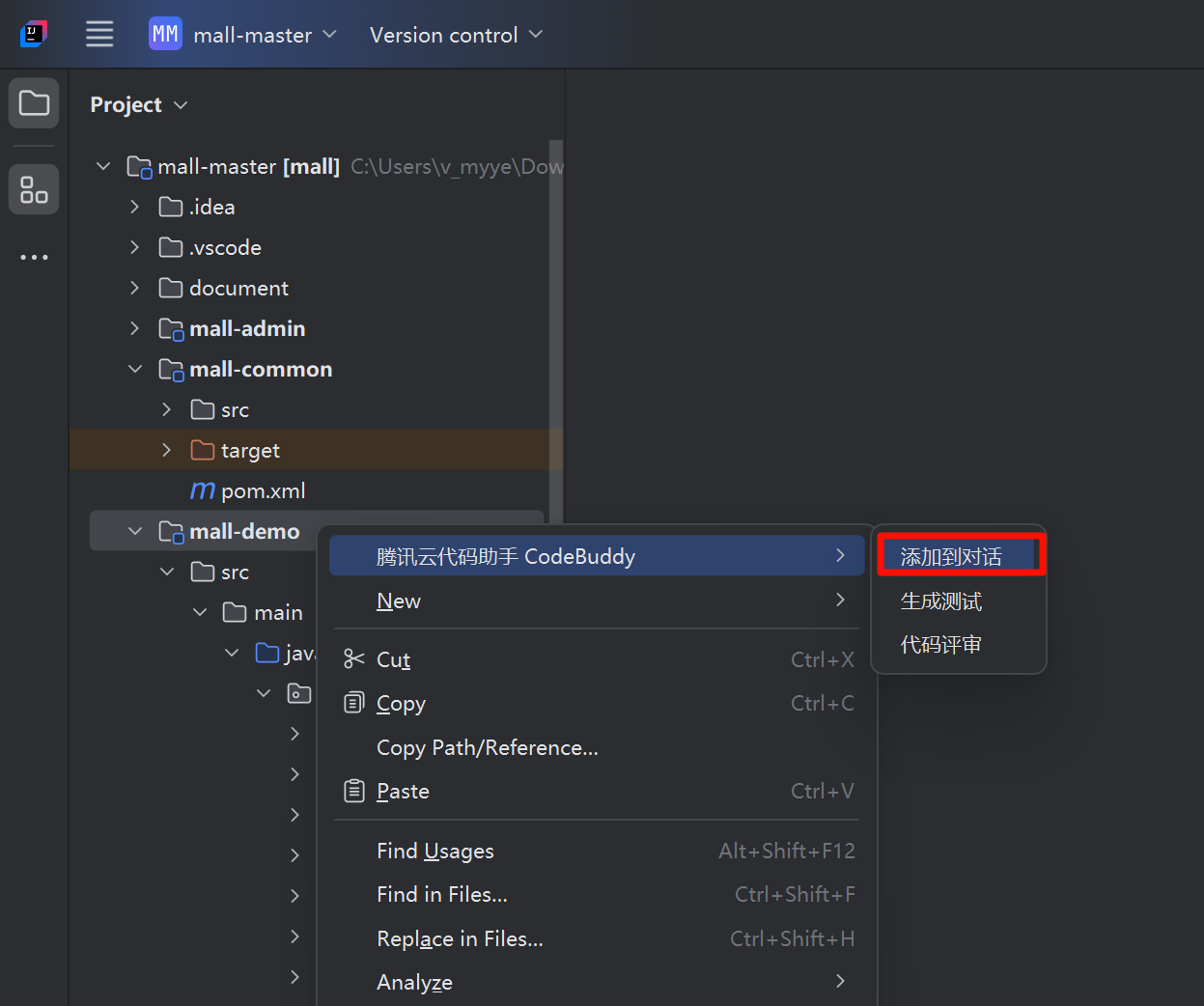Expand the target folder

[167, 450]
